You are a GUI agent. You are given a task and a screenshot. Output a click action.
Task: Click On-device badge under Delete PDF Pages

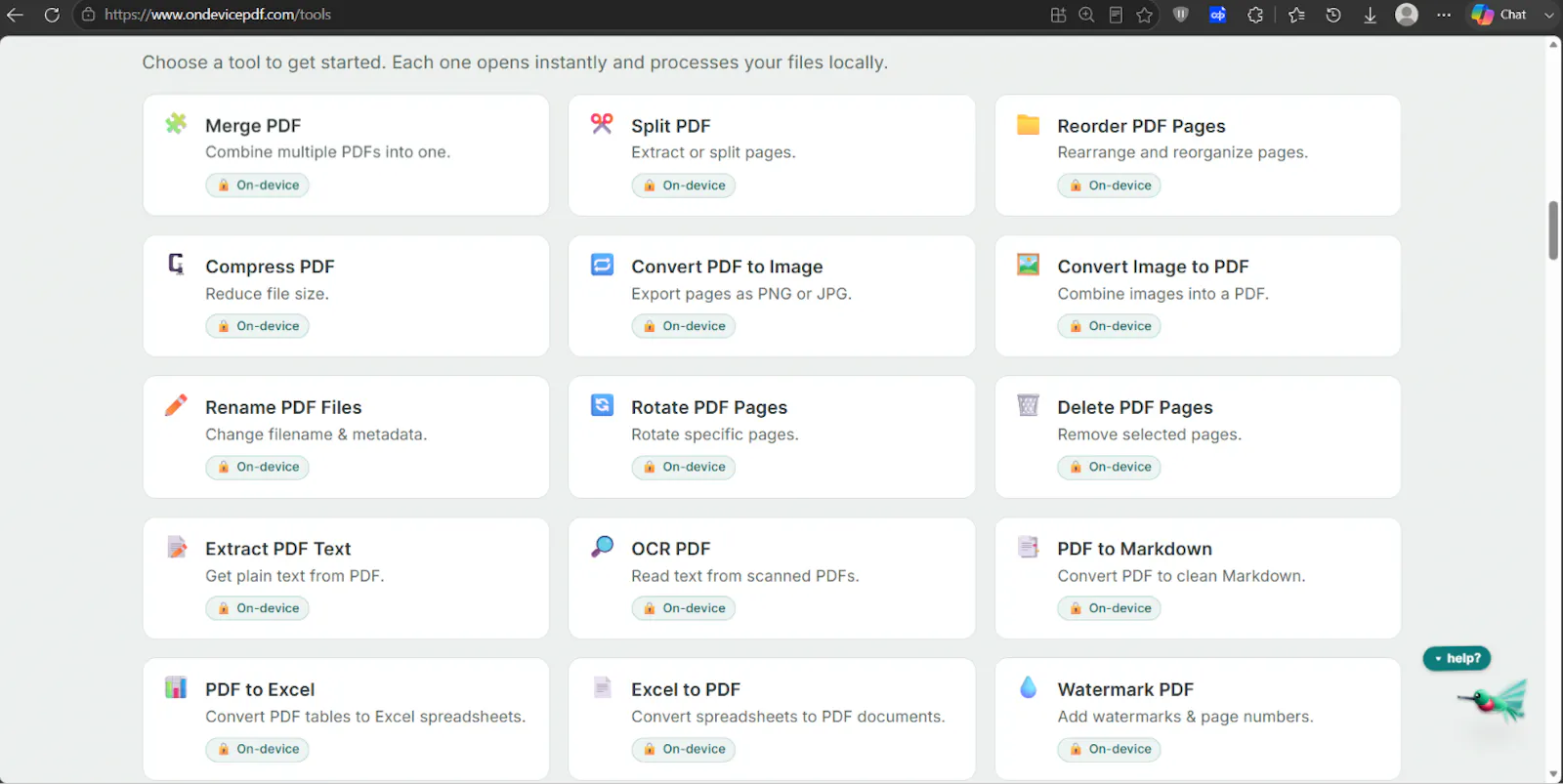(x=1109, y=467)
